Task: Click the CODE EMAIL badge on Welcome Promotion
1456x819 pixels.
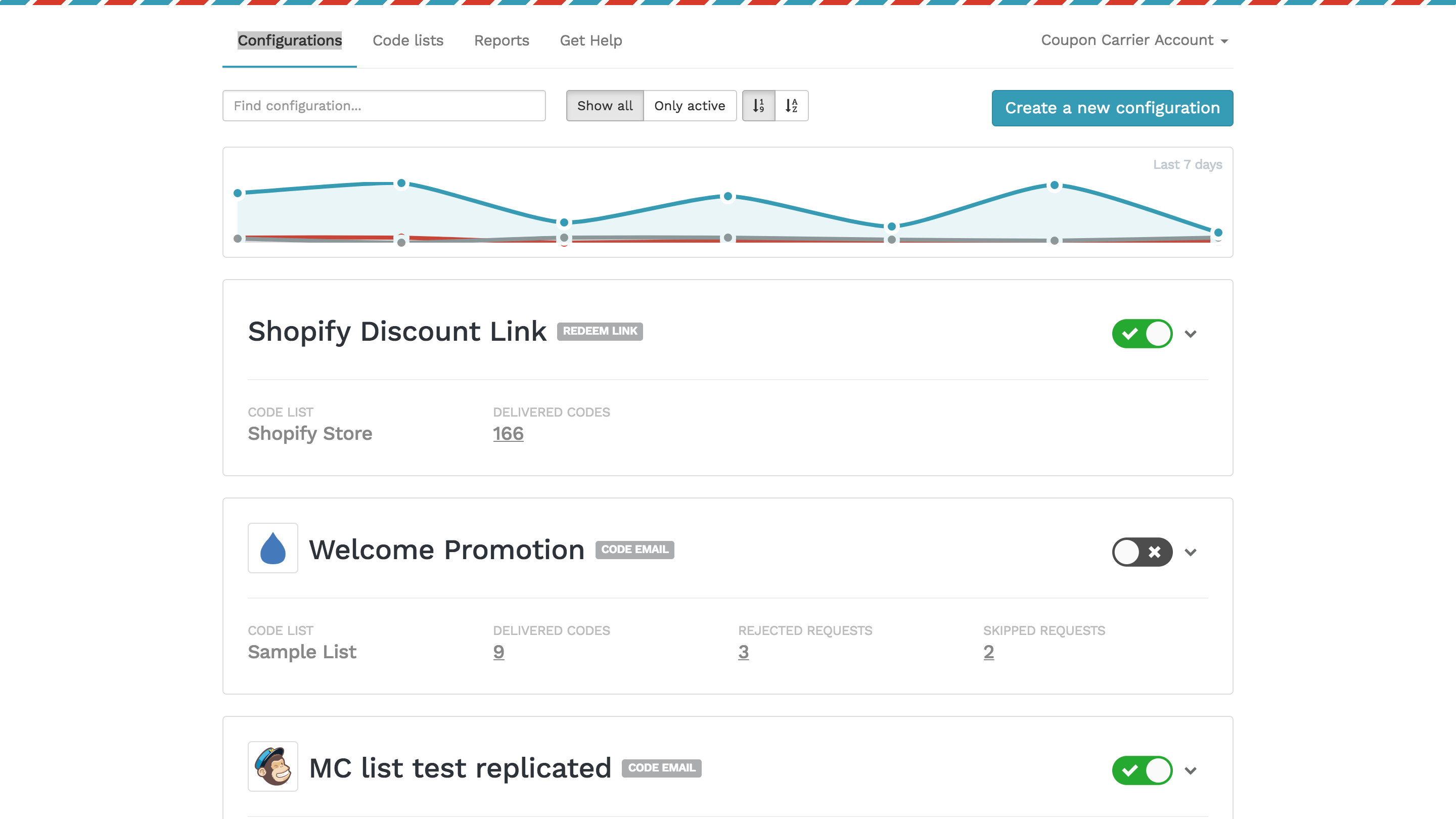Action: coord(634,550)
